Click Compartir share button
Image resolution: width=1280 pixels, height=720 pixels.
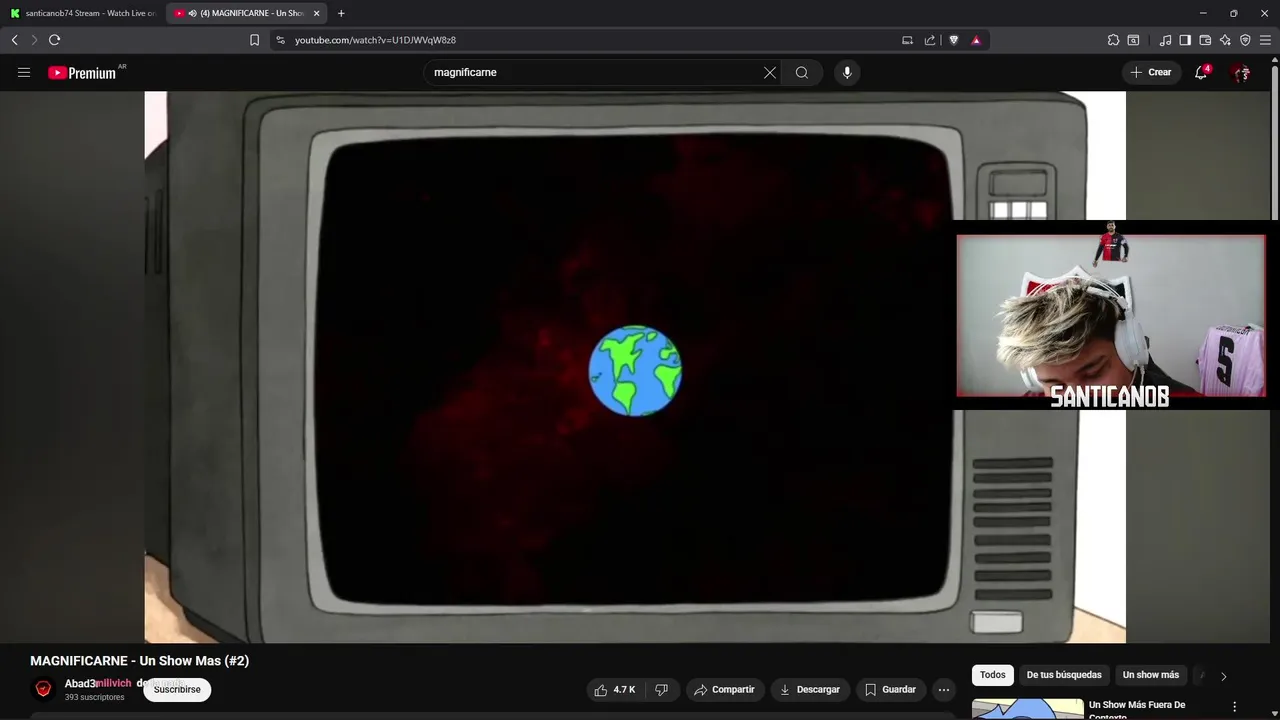point(724,689)
